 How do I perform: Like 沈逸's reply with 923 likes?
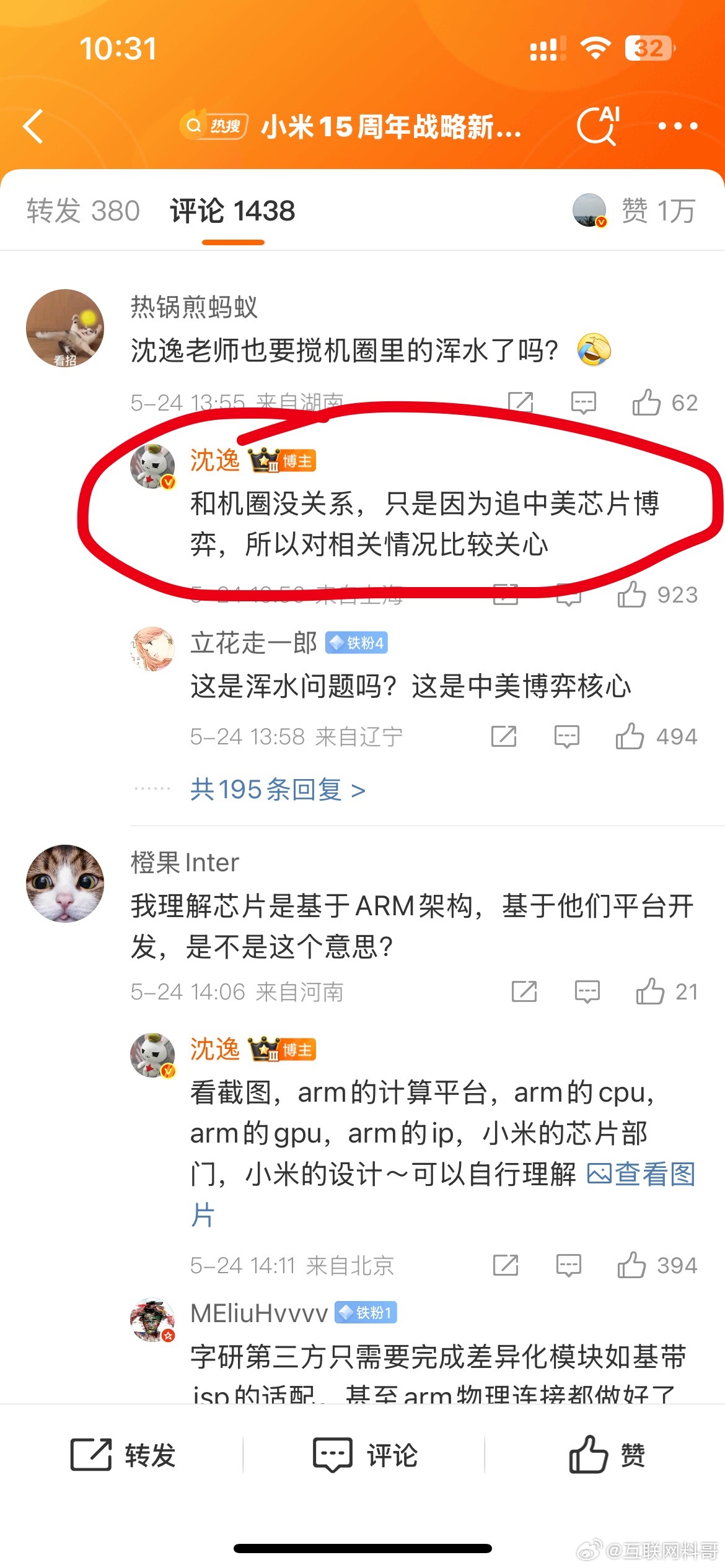[x=631, y=595]
